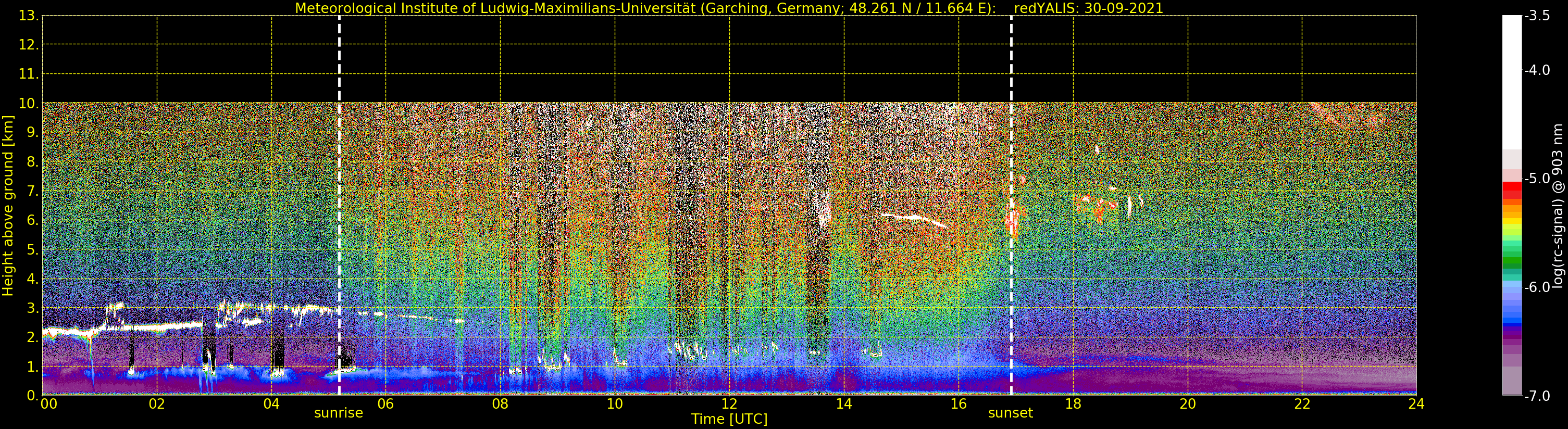Viewport: 1568px width, 429px height.
Task: Click the "3." height axis tick label
Action: (x=33, y=309)
